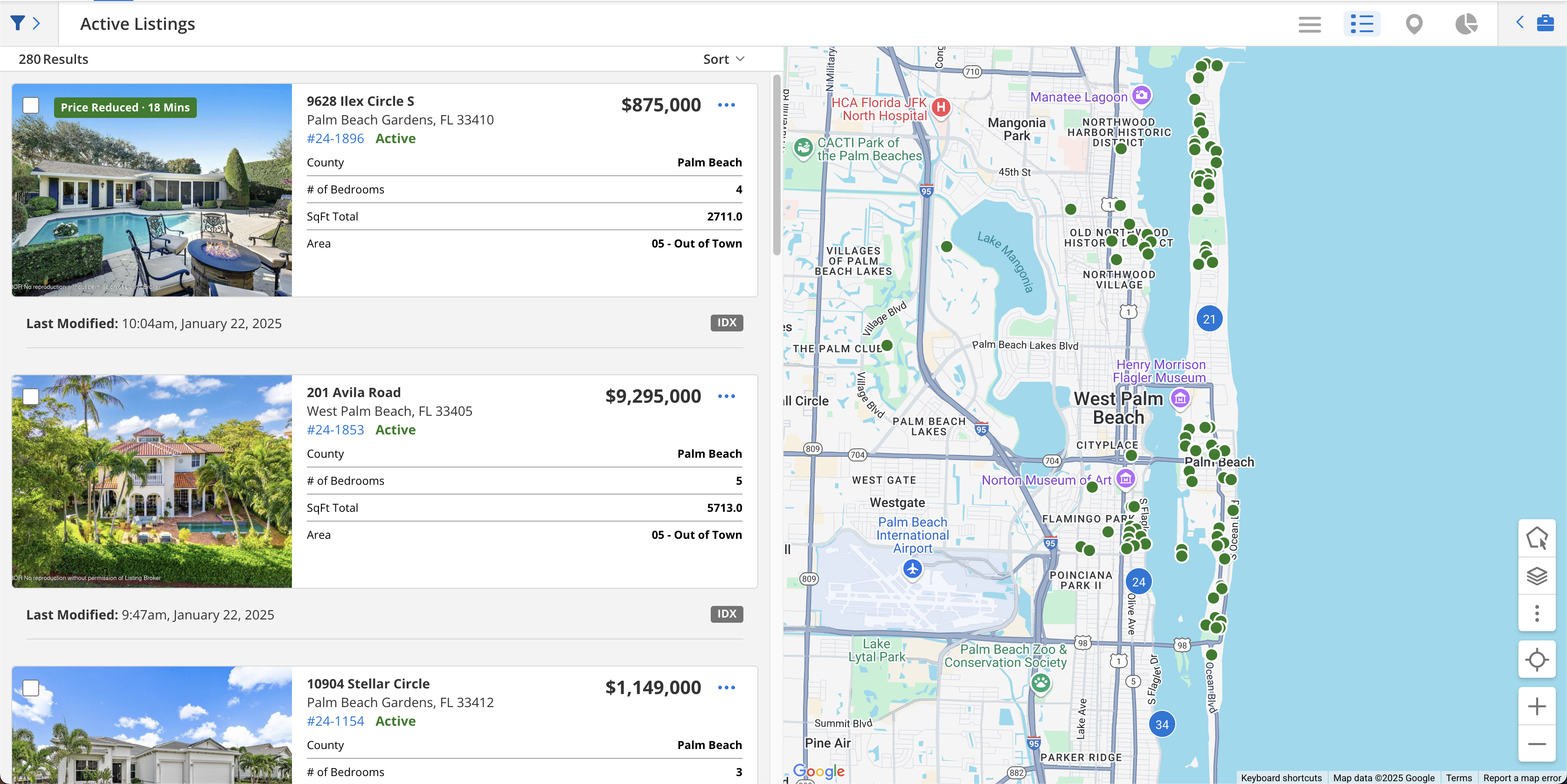Click the $875,000 price
This screenshot has width=1567, height=784.
(661, 105)
